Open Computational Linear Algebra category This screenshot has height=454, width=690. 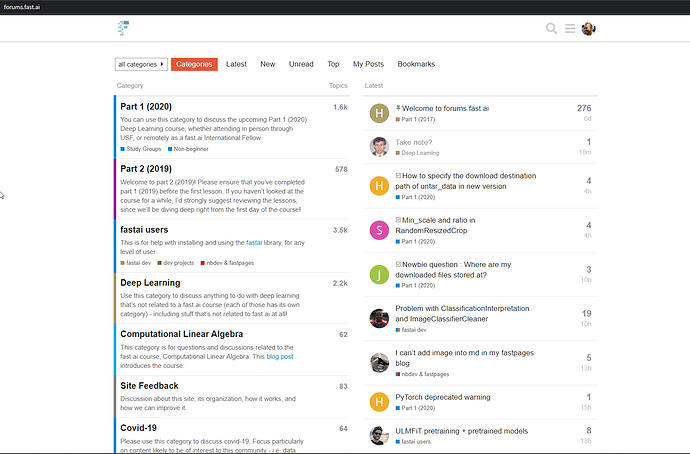click(182, 334)
